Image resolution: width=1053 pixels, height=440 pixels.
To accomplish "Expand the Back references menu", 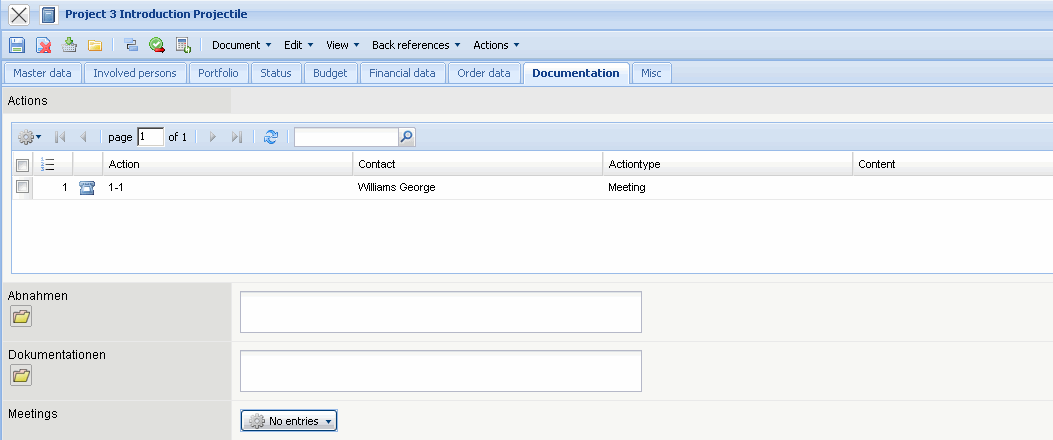I will [x=416, y=45].
